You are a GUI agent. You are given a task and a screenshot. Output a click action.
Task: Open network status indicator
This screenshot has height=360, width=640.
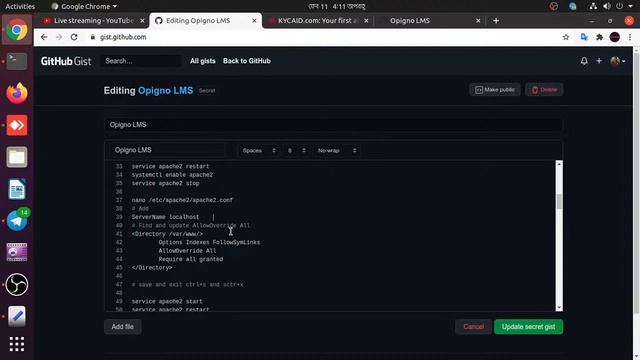593,6
